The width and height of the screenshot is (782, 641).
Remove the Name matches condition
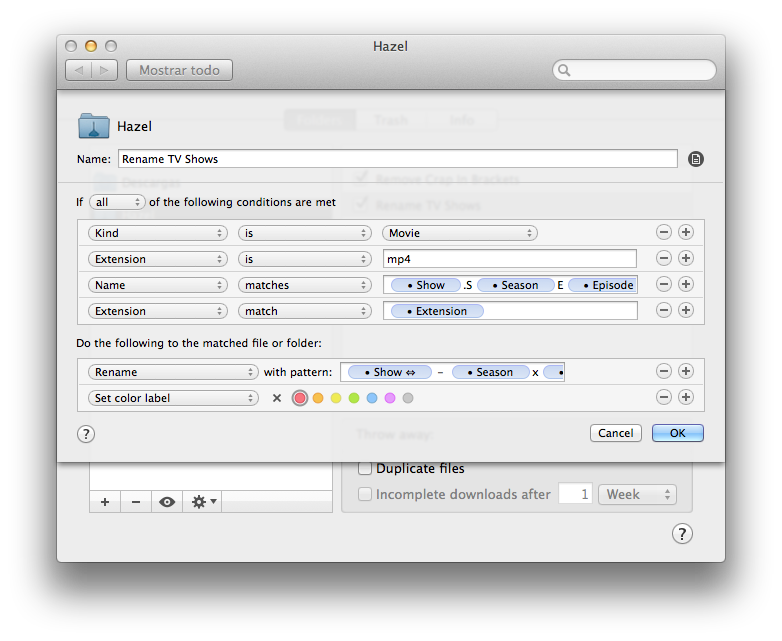pyautogui.click(x=663, y=284)
